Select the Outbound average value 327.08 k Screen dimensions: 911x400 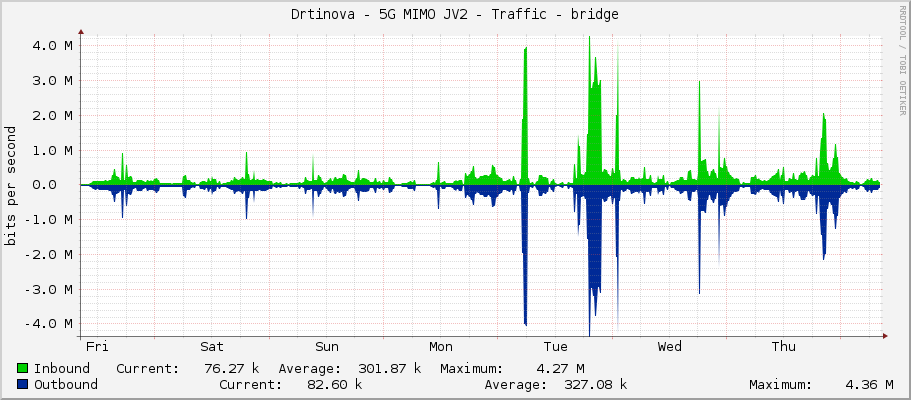(x=596, y=384)
